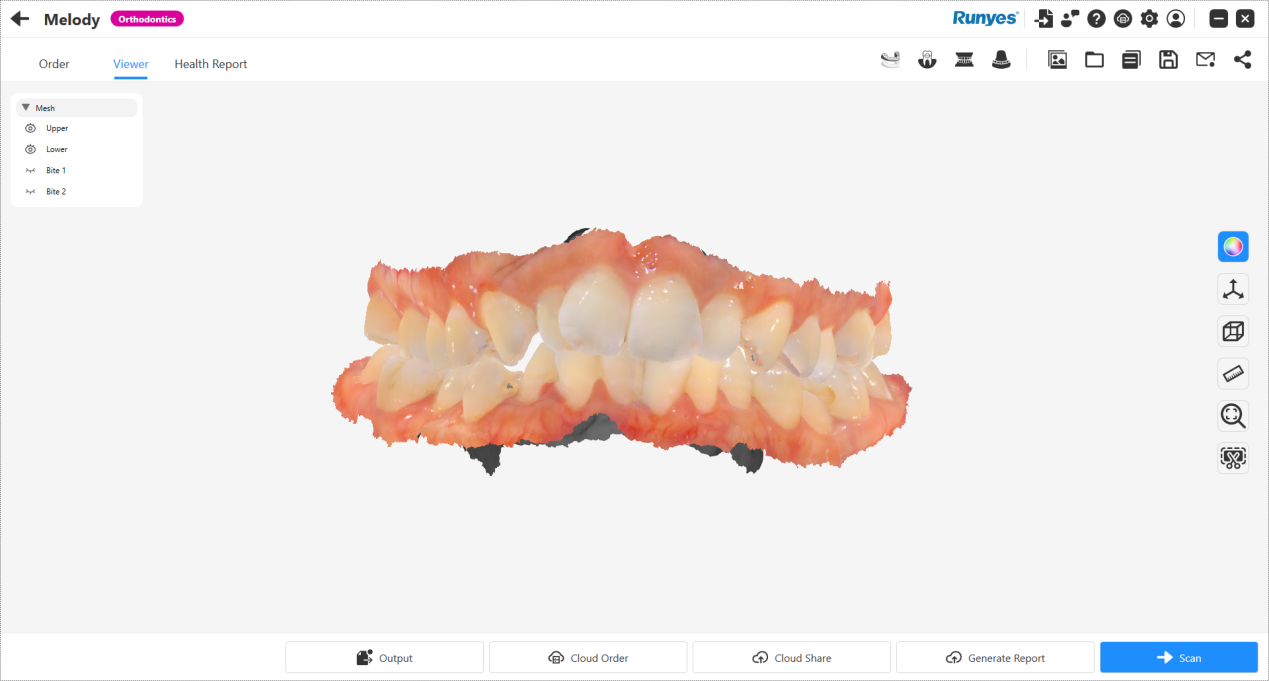Activate the coordinate axis tool

click(1233, 289)
